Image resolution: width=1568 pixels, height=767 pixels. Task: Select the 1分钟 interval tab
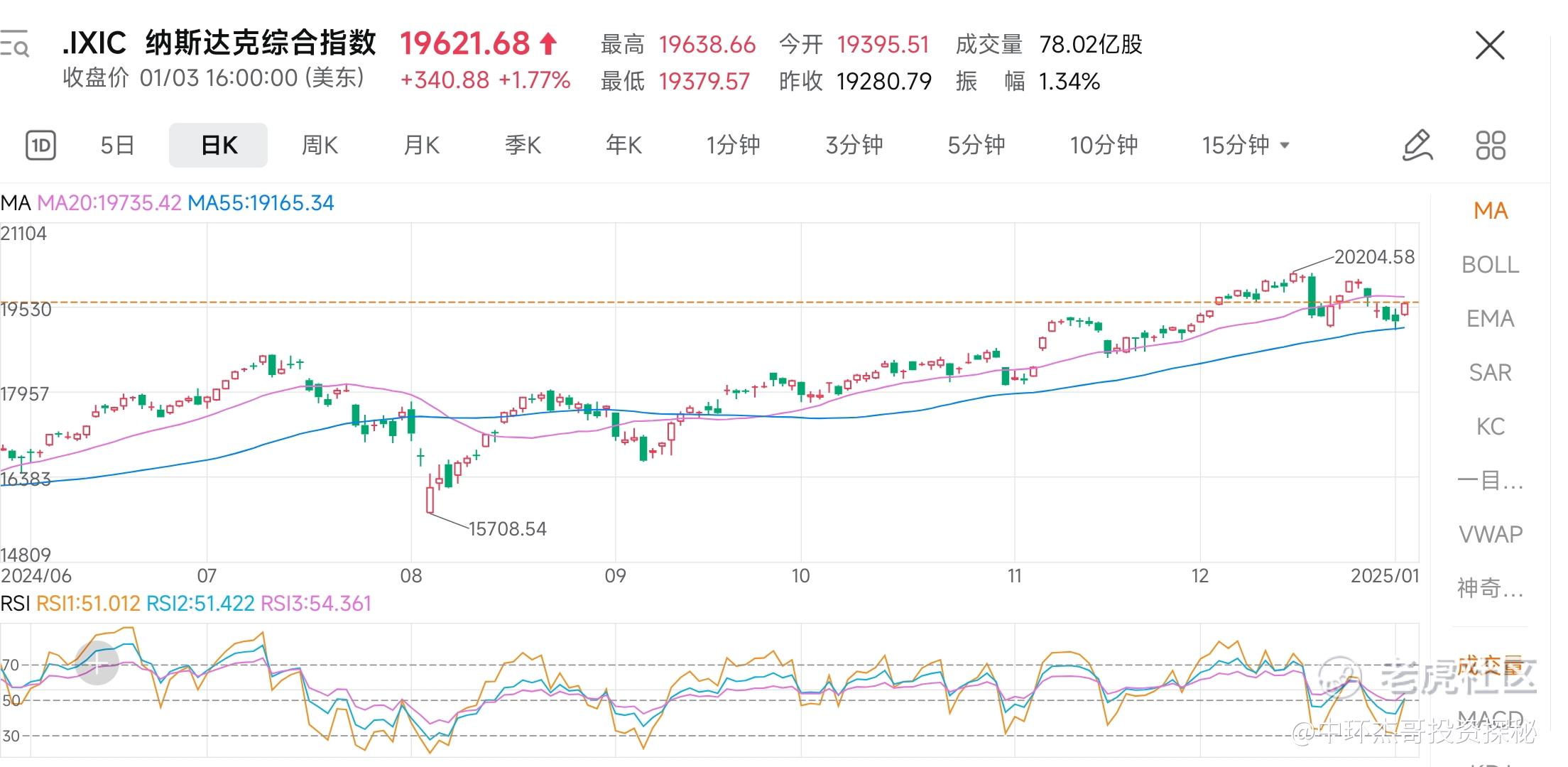[733, 145]
